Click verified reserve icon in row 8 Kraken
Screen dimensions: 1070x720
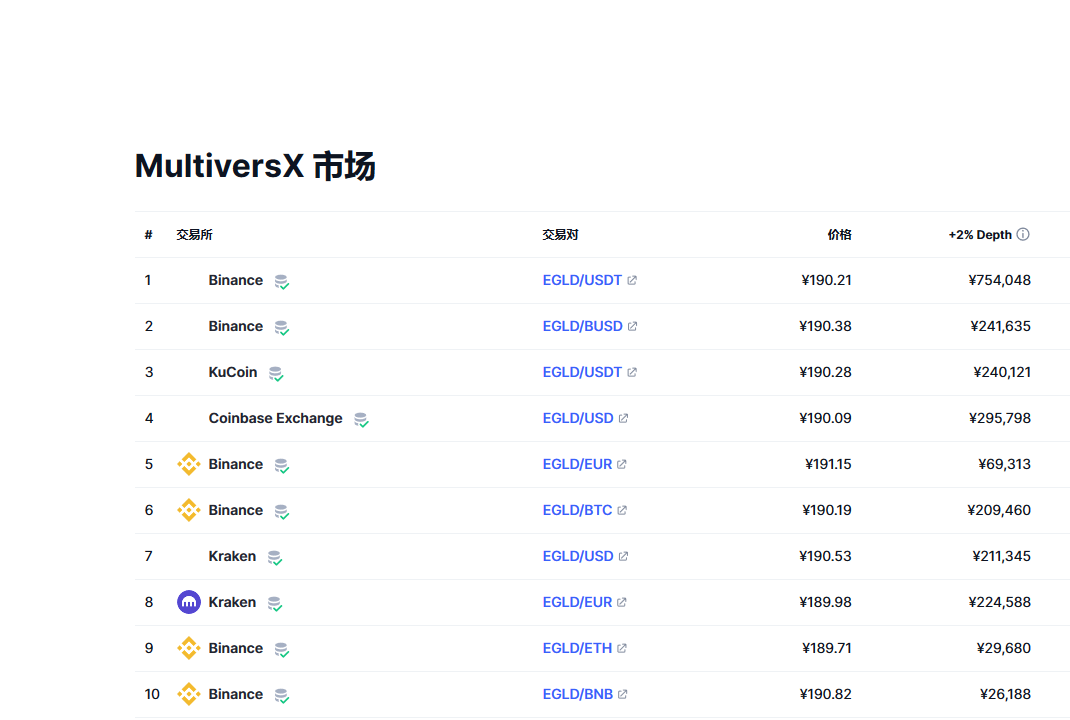(x=274, y=603)
